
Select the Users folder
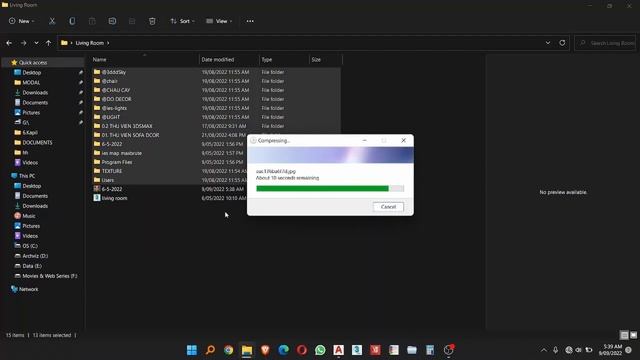[107, 180]
